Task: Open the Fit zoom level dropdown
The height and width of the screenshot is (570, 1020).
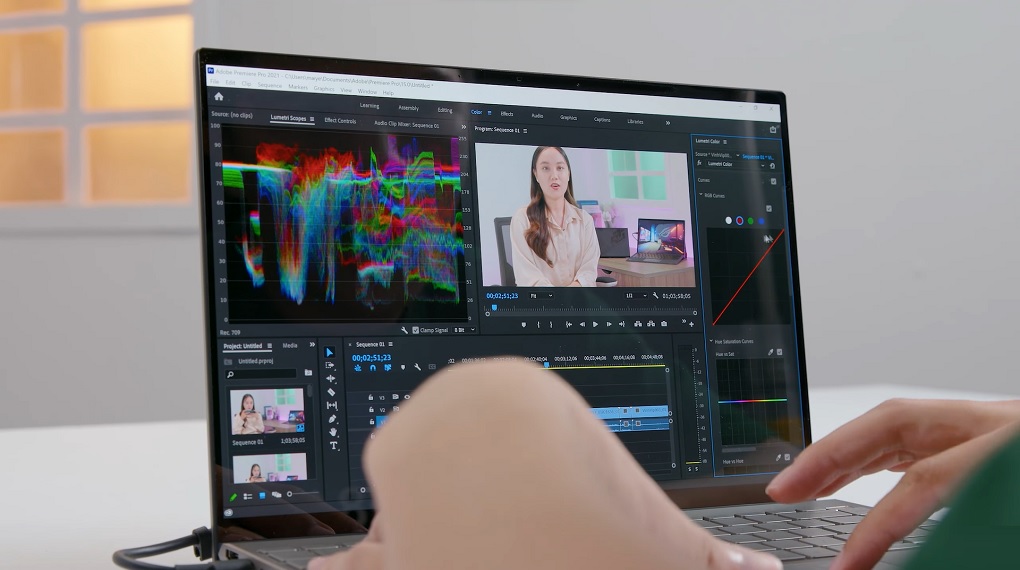Action: tap(541, 295)
